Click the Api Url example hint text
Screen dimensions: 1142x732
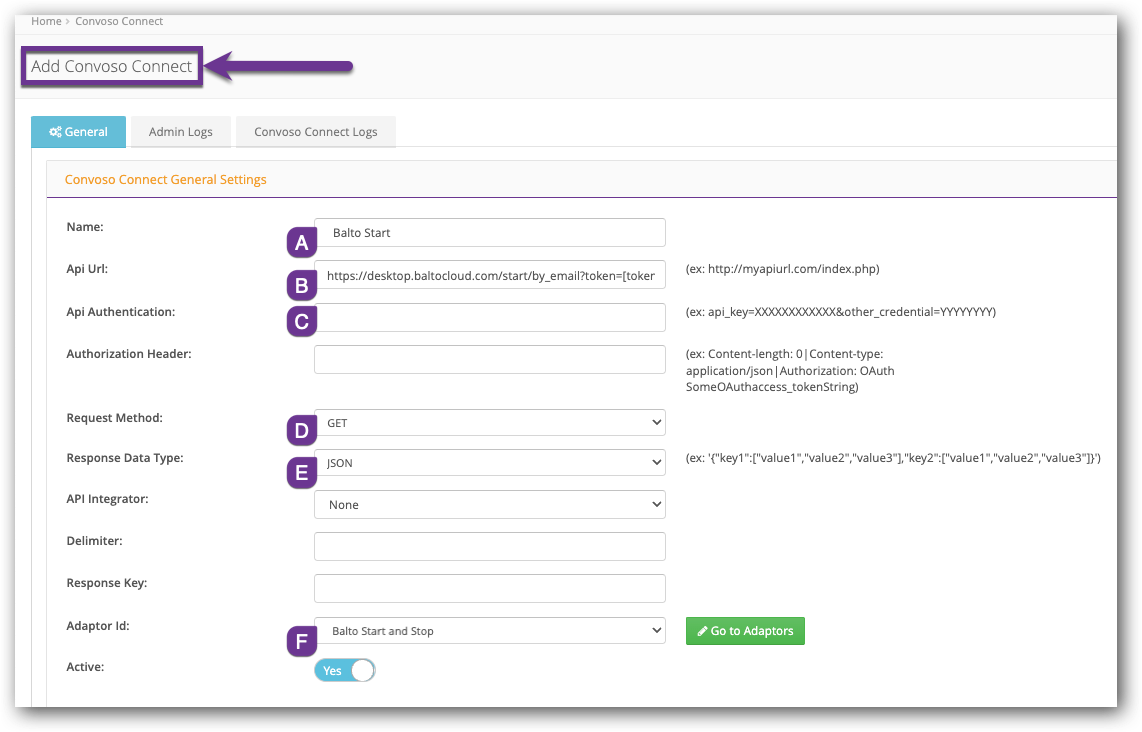pyautogui.click(x=782, y=269)
